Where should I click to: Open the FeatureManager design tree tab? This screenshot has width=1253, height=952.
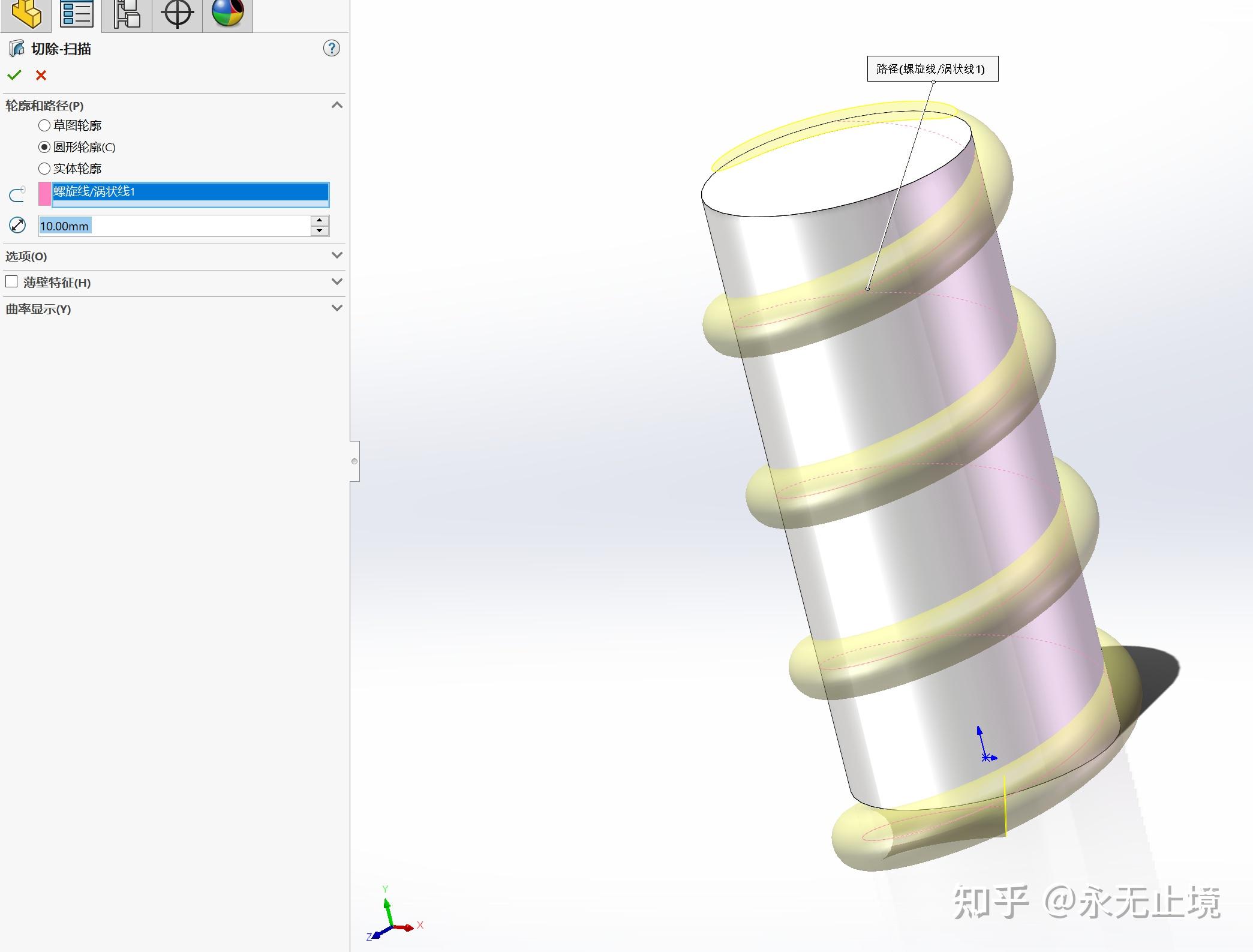26,14
